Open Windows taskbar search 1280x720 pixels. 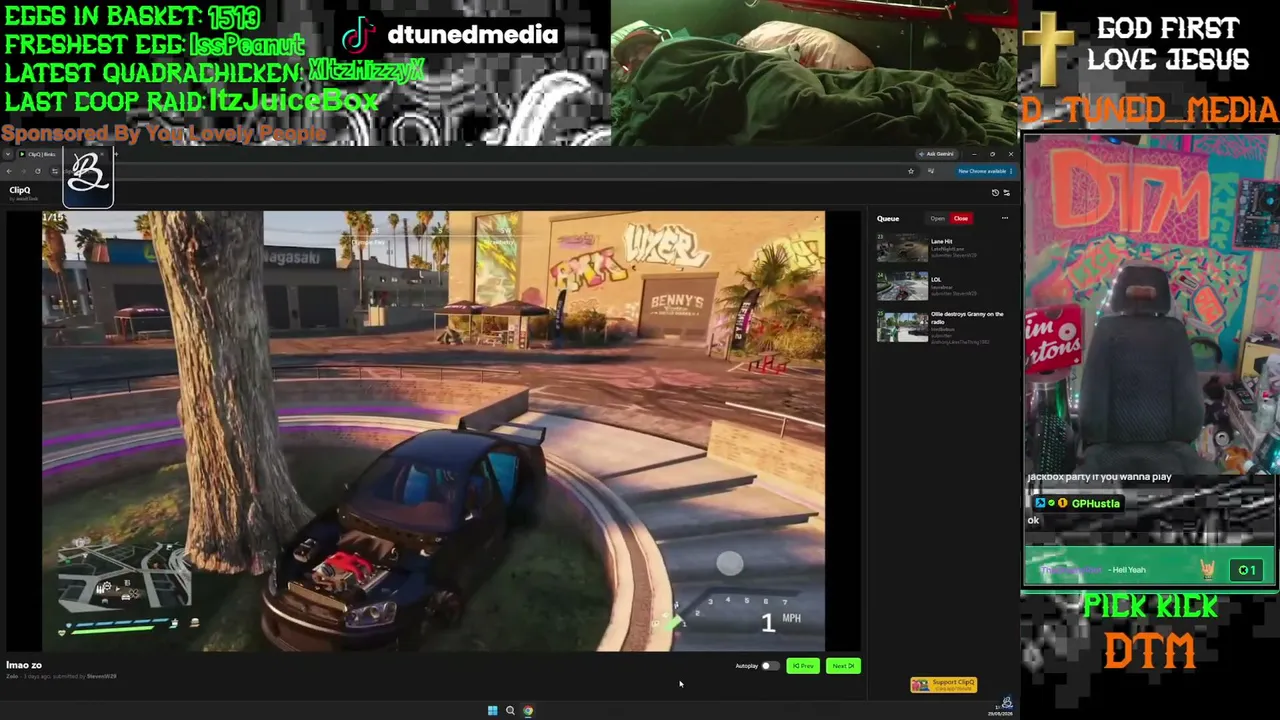coord(510,711)
